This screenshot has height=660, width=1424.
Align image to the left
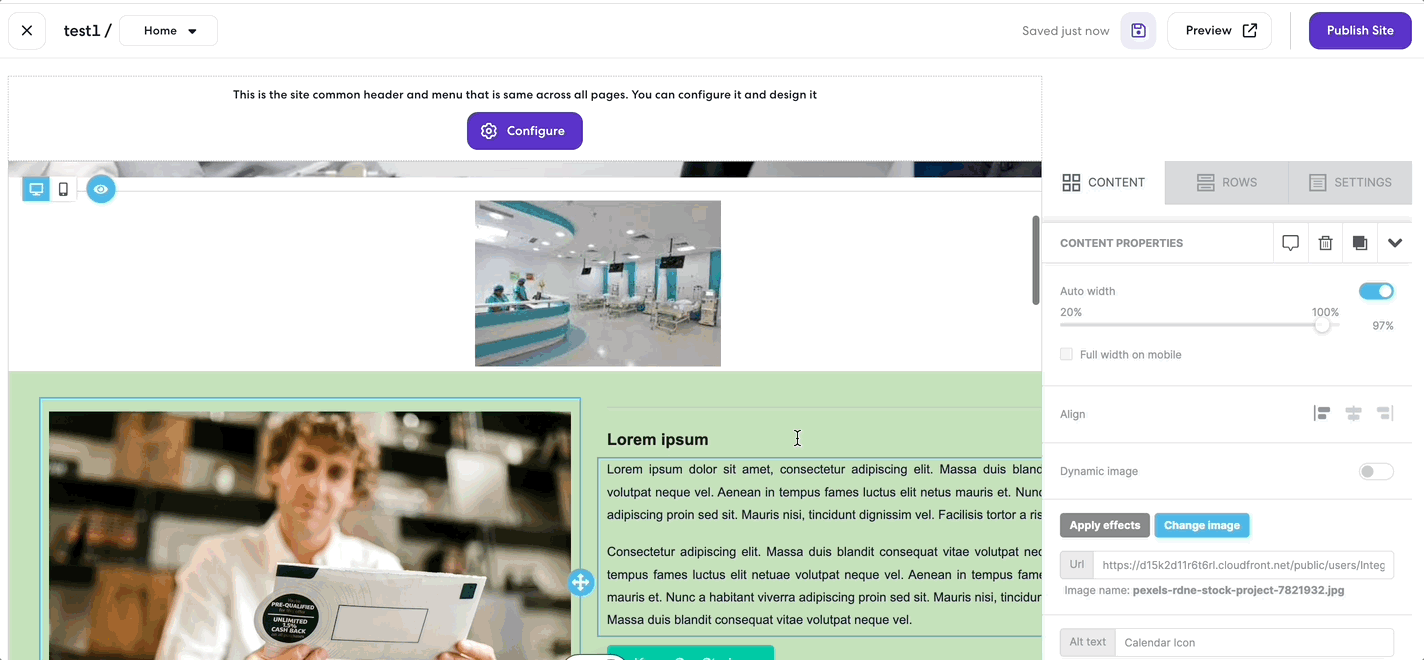tap(1322, 414)
